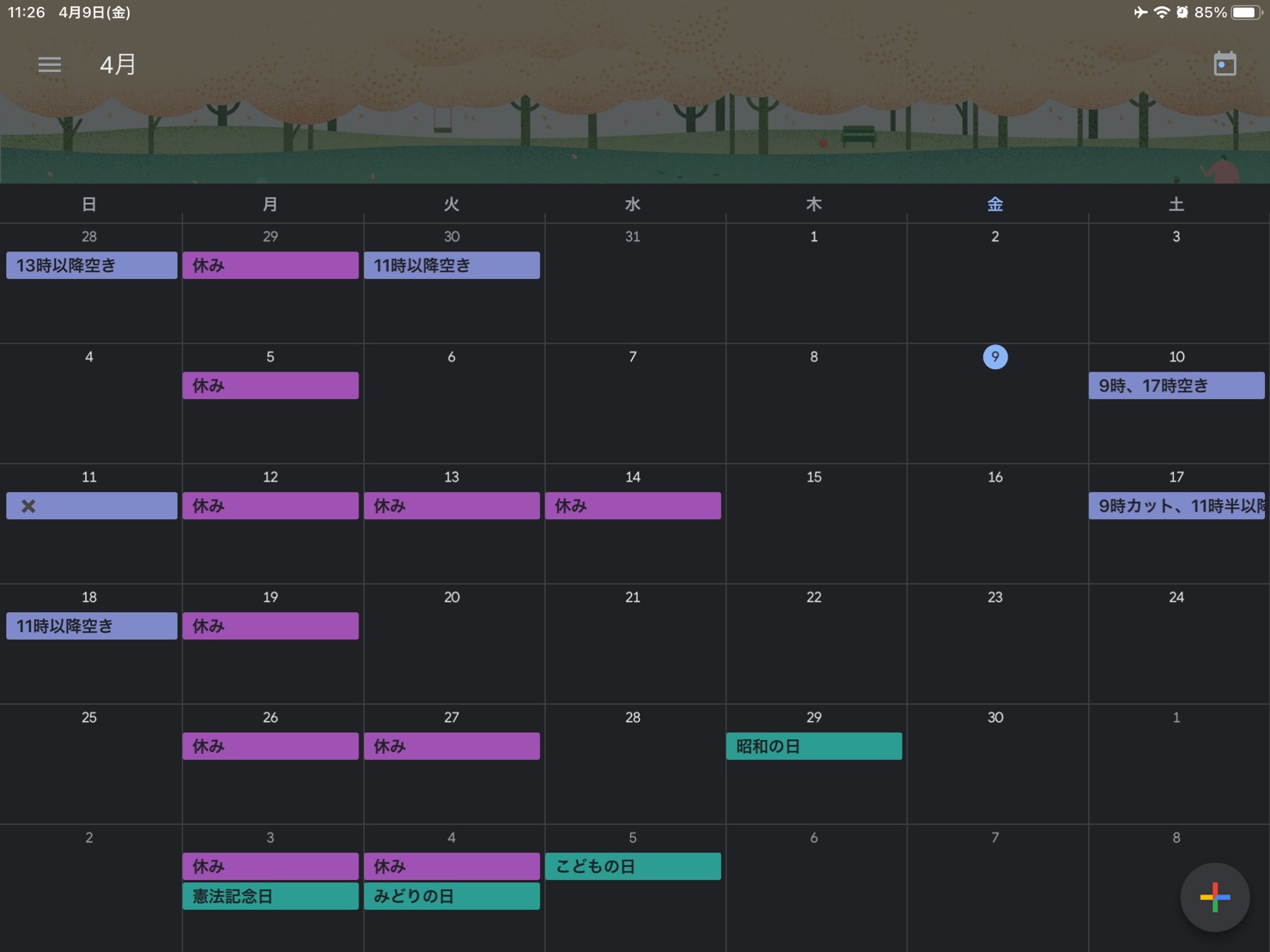Open the 13時以降空き event on the 28th
The image size is (1270, 952).
point(91,265)
